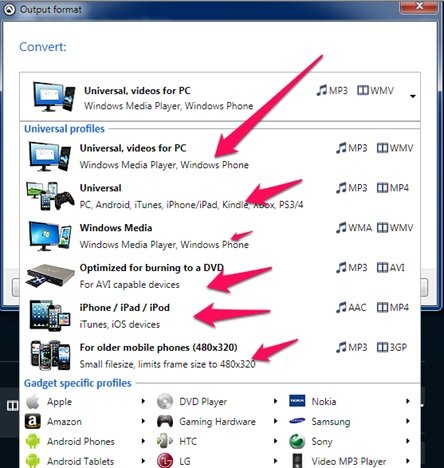
Task: Click the game controller devices icon for Universal
Action: tap(50, 196)
